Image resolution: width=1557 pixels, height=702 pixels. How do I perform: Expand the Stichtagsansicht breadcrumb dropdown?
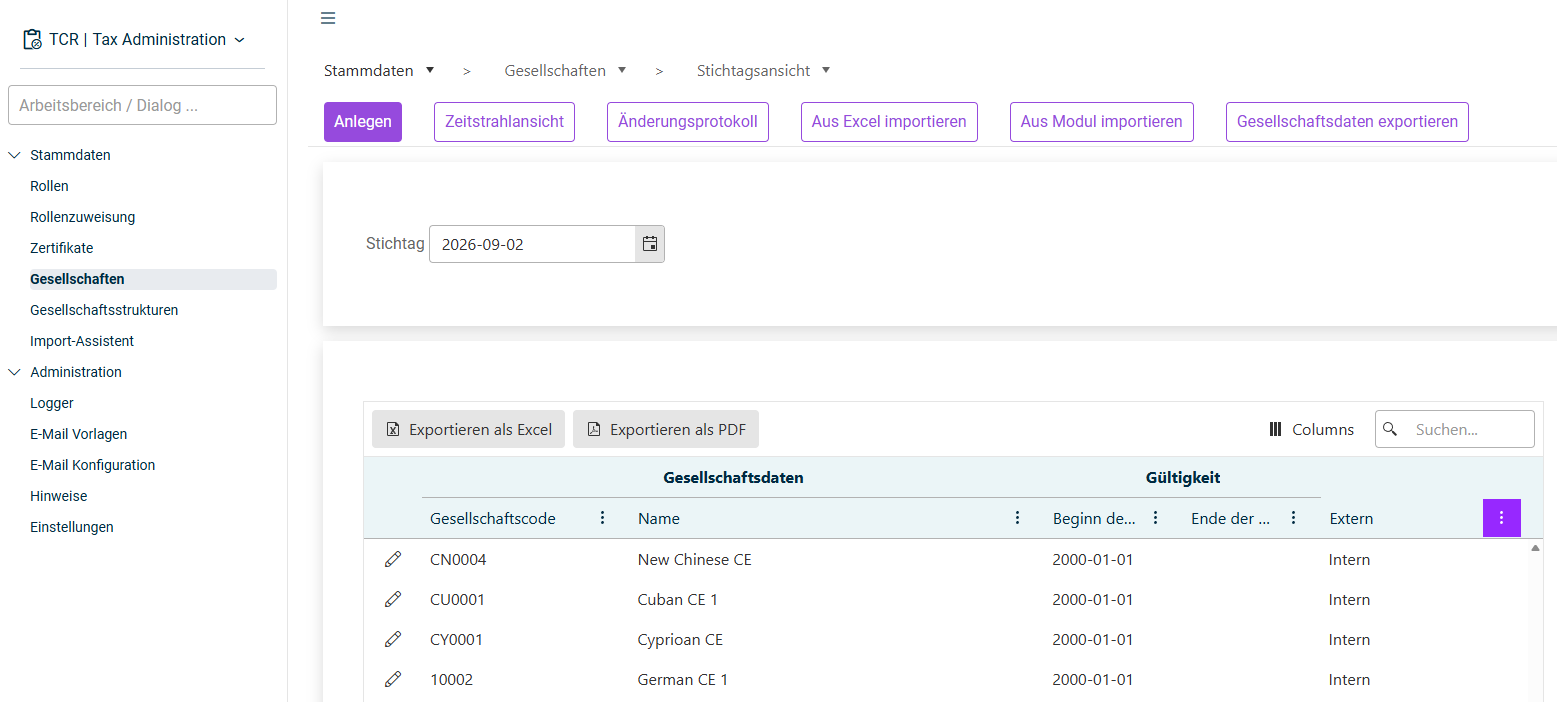826,70
